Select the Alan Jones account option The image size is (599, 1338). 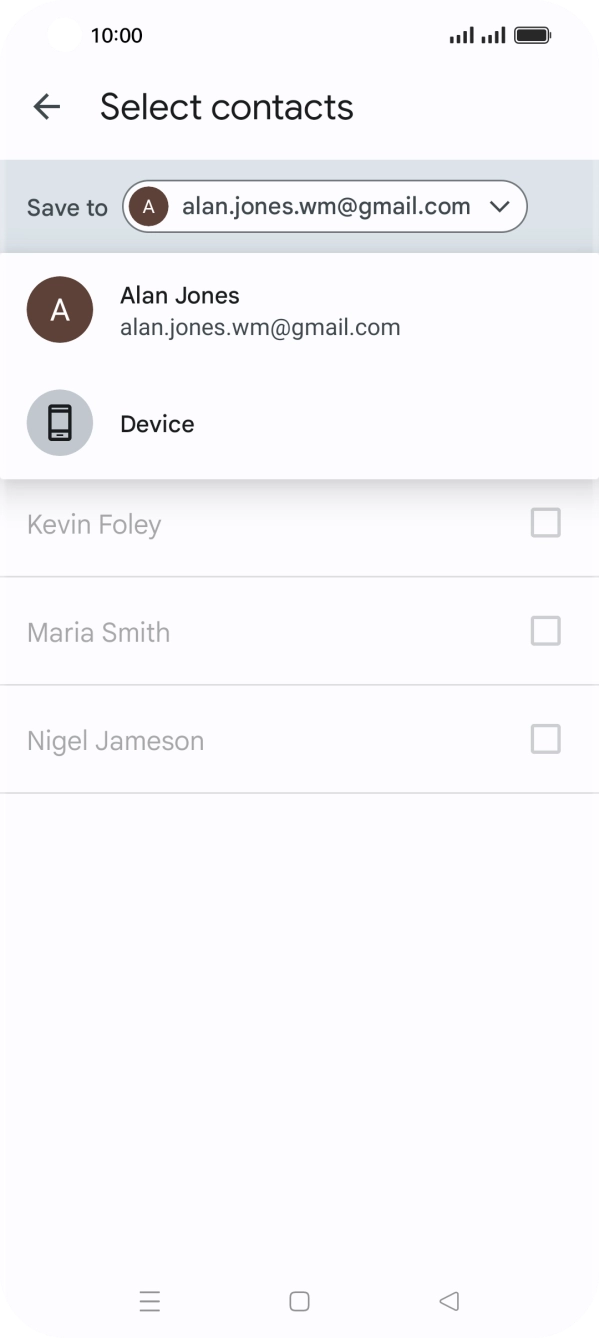[299, 310]
